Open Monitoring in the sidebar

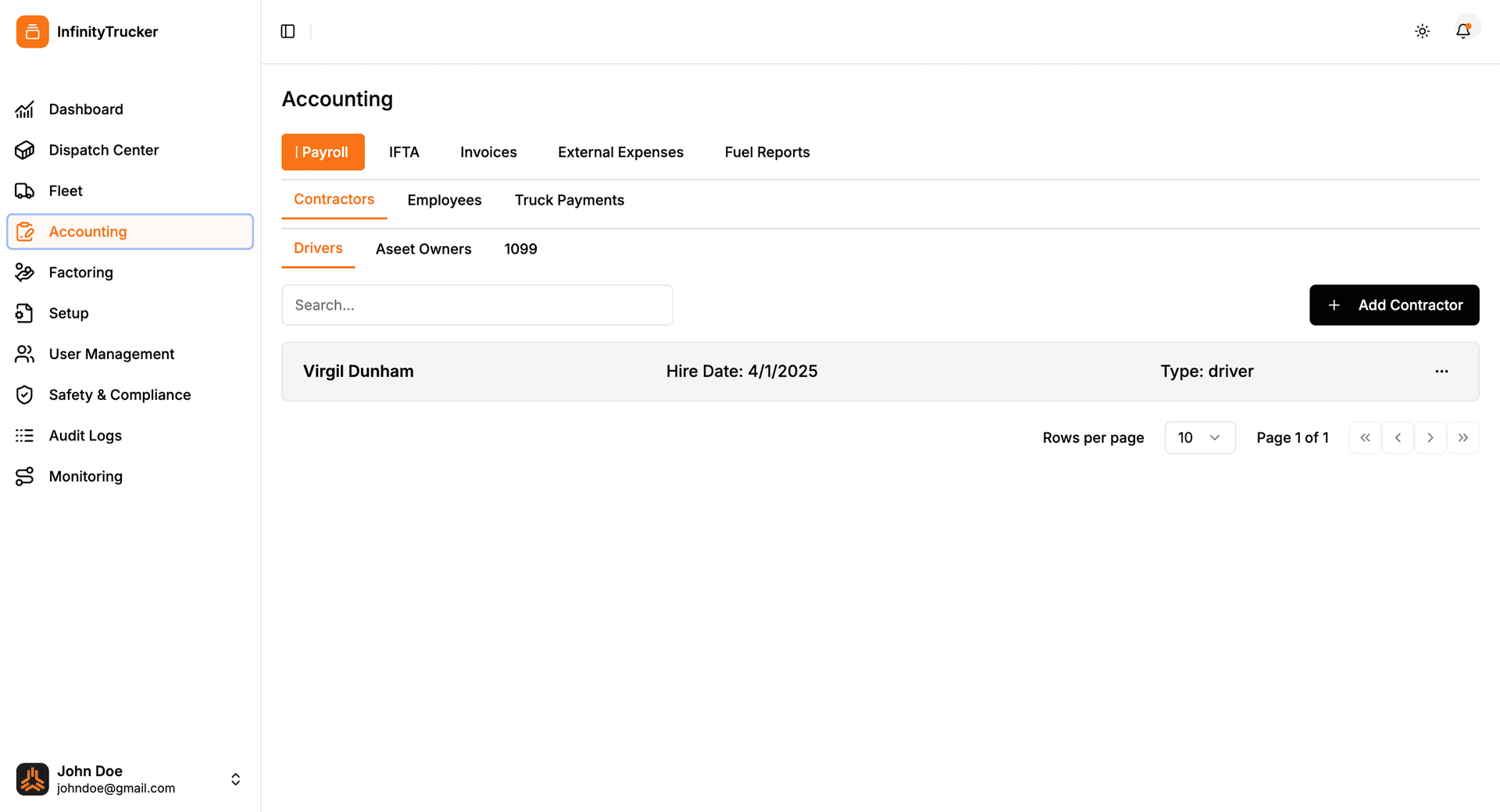(x=85, y=476)
